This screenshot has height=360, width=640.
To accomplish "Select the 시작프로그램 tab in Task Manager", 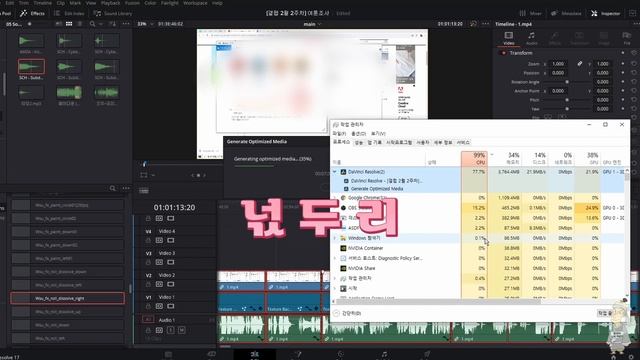I will point(399,142).
